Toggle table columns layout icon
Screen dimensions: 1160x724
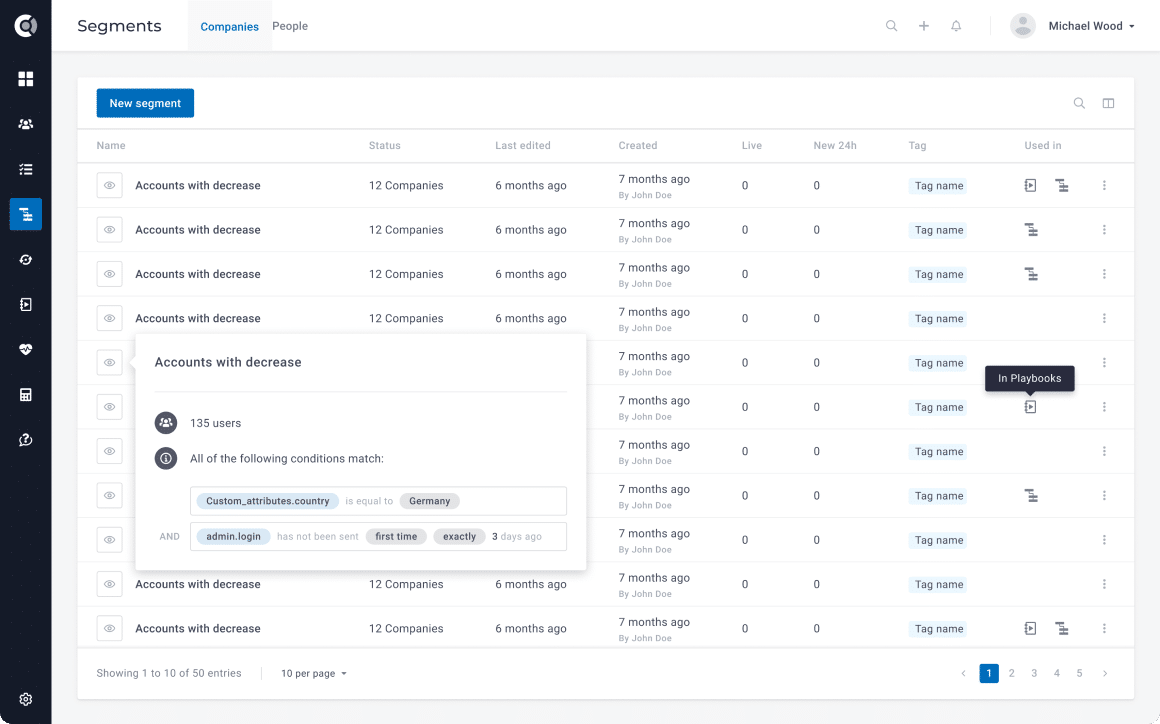point(1108,103)
